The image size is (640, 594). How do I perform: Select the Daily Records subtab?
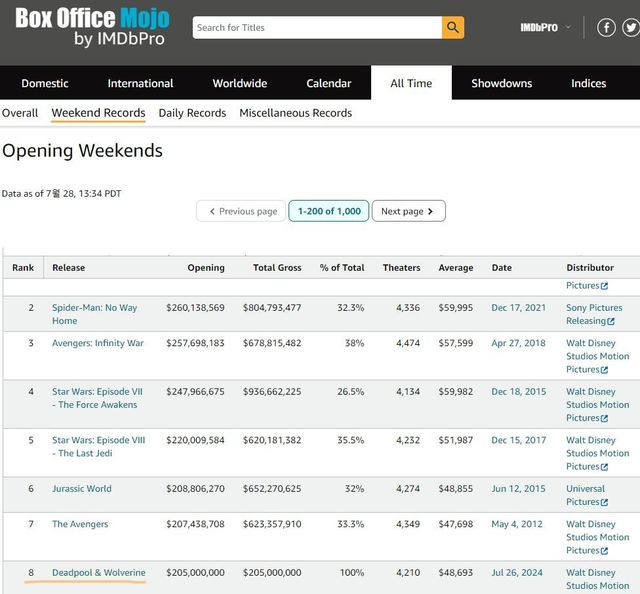pos(192,113)
